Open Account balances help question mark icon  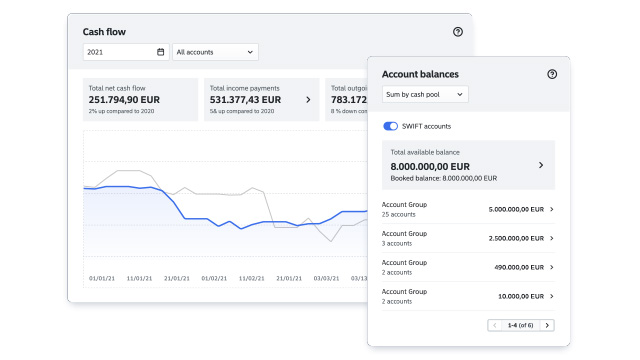(x=552, y=74)
